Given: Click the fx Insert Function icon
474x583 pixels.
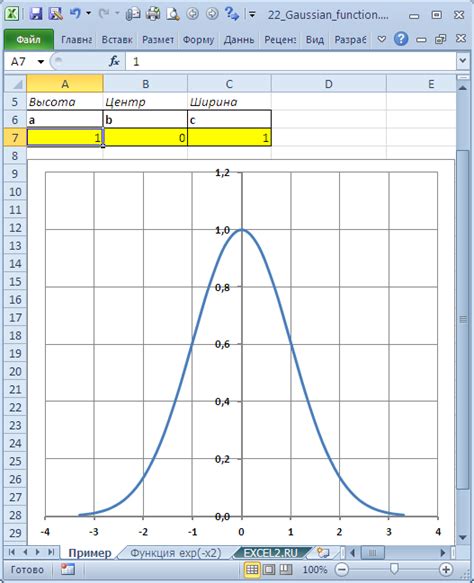Looking at the screenshot, I should [x=114, y=61].
